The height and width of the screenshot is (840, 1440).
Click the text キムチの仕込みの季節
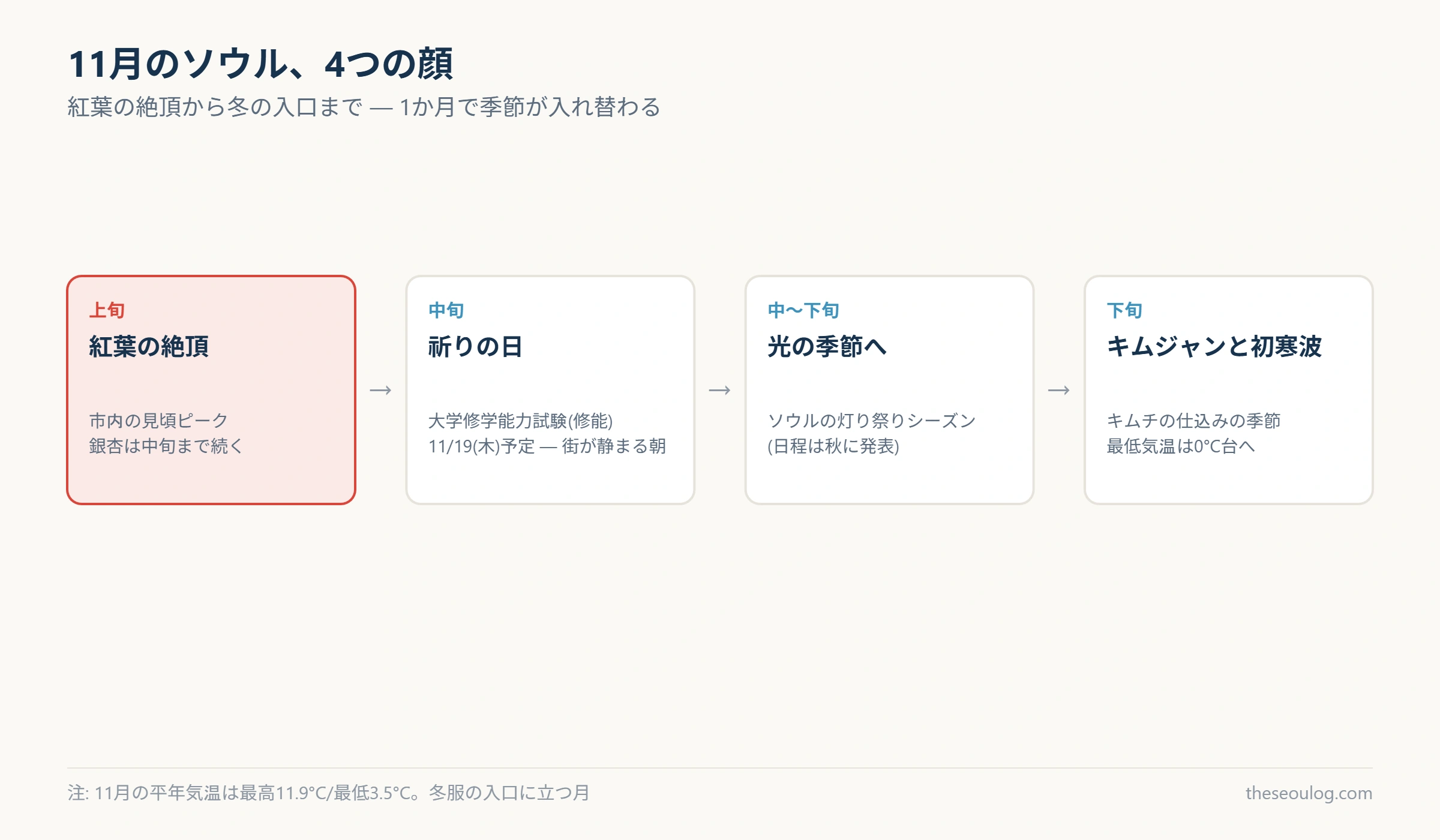point(1193,421)
